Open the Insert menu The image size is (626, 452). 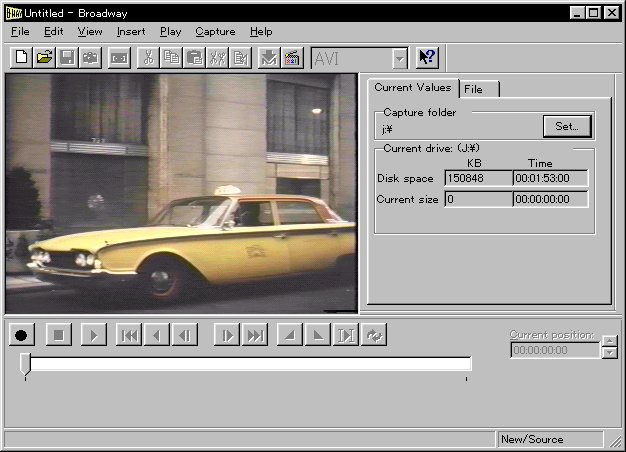click(x=130, y=32)
